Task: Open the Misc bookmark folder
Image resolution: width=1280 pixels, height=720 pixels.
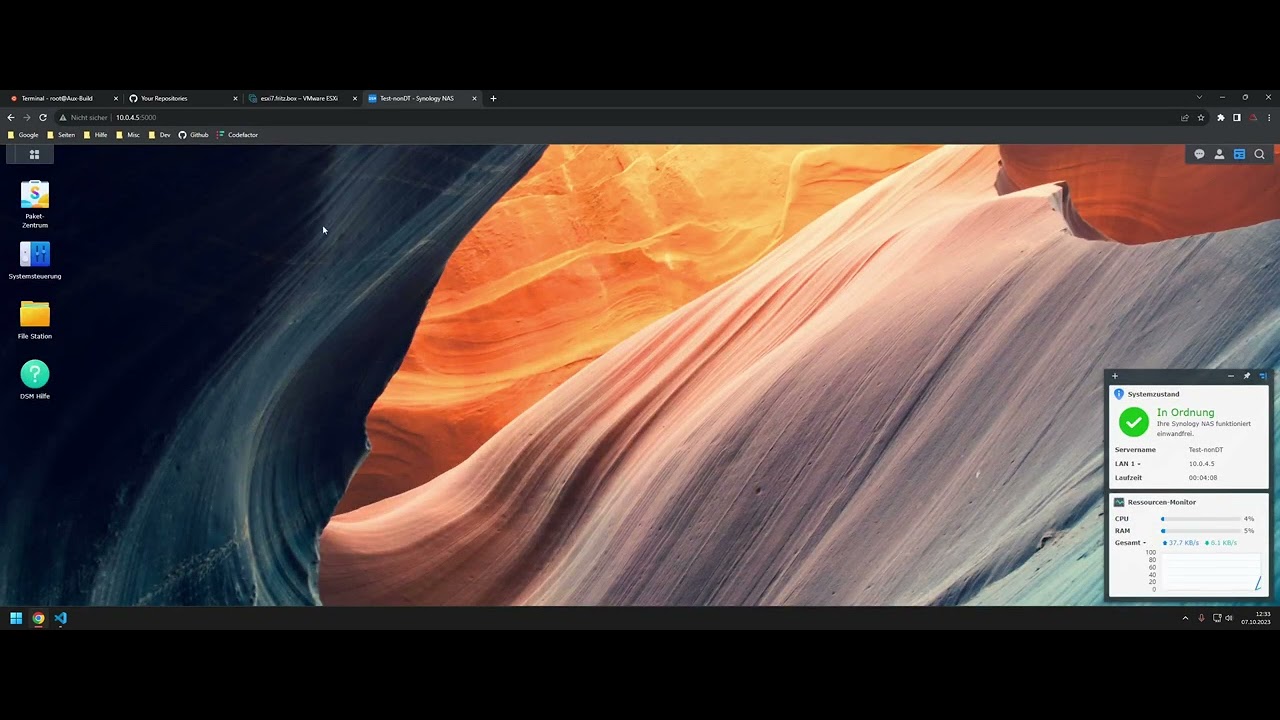Action: click(128, 135)
